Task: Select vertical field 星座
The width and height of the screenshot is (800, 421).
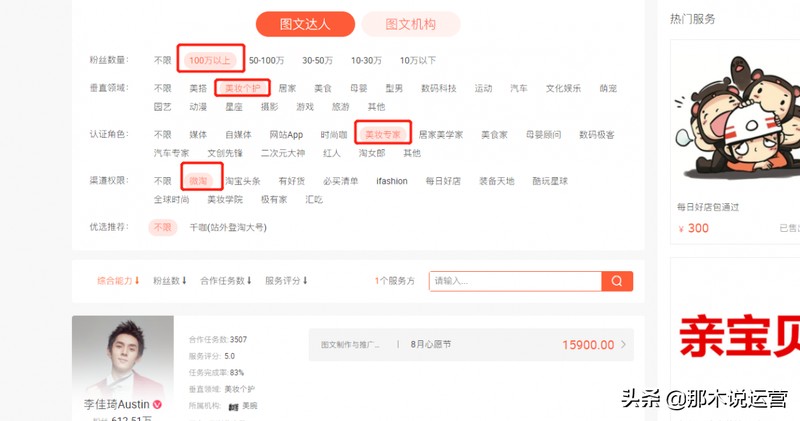Action: (234, 107)
